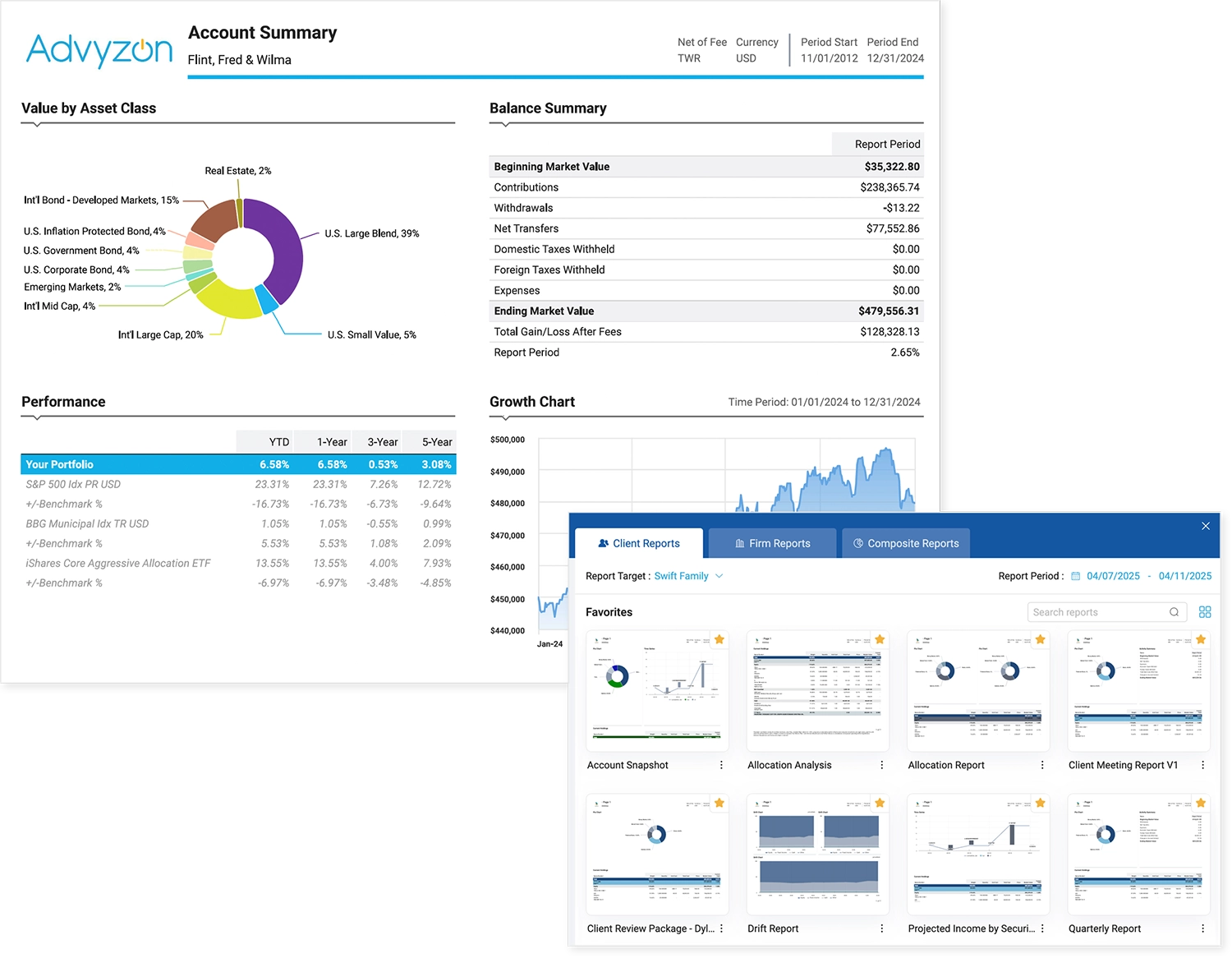Close the reports dialog
1232x963 pixels.
click(1206, 526)
